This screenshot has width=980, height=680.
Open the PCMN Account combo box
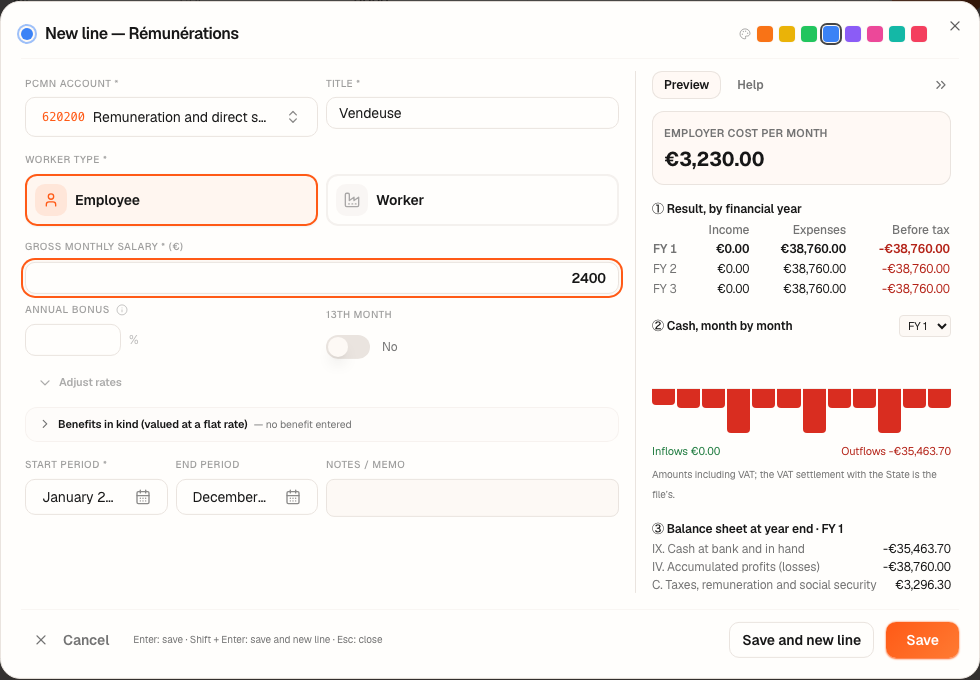[171, 117]
